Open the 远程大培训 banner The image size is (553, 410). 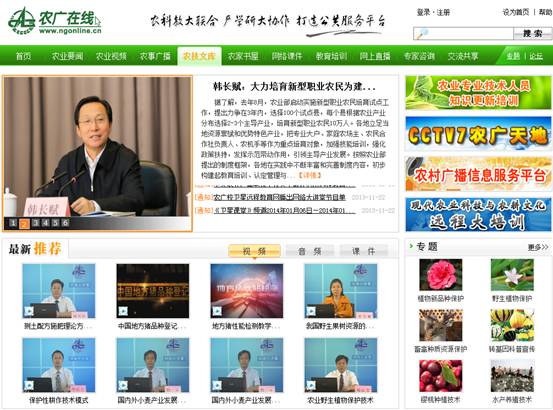click(x=478, y=214)
